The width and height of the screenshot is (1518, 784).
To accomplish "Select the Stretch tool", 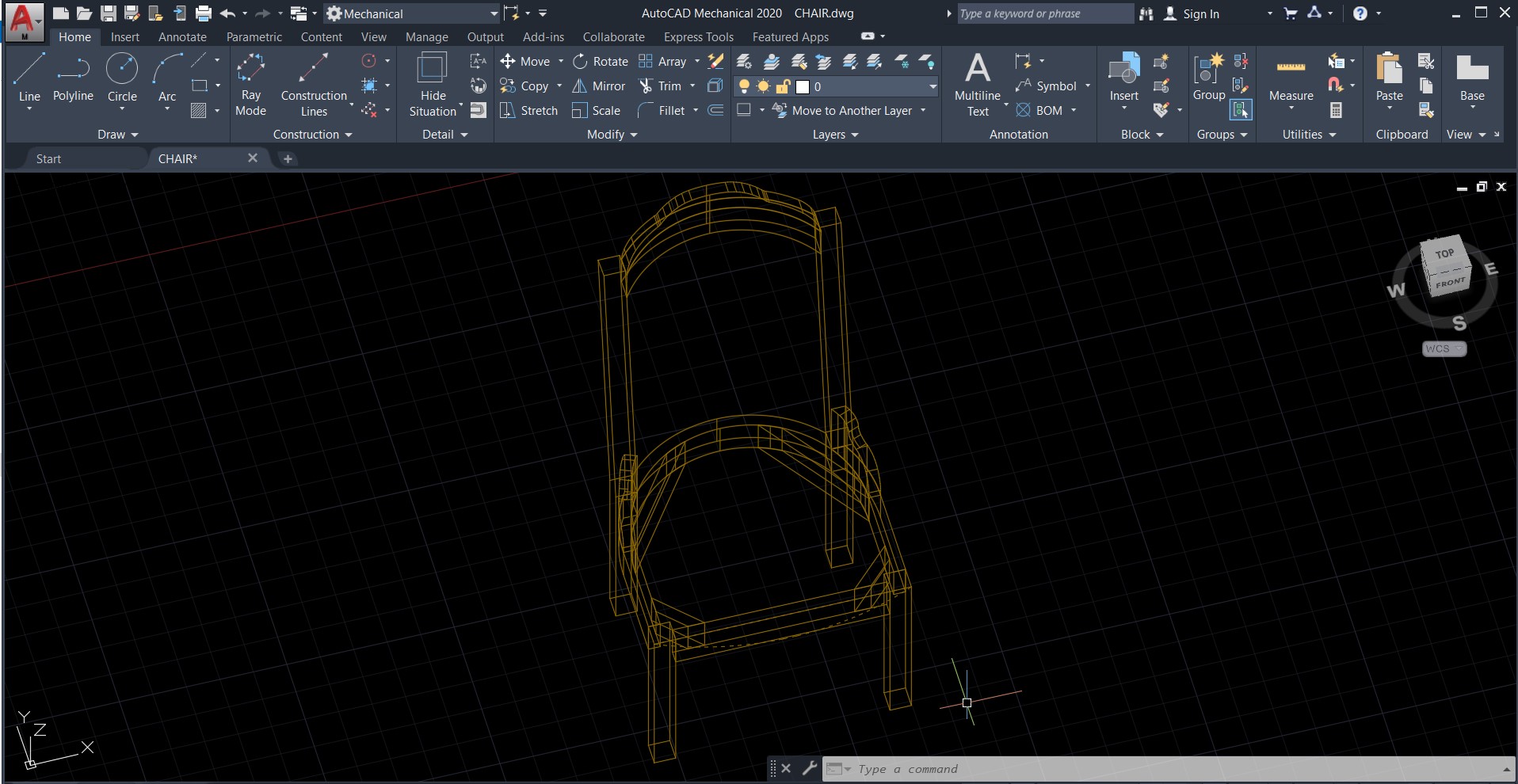I will pyautogui.click(x=528, y=110).
